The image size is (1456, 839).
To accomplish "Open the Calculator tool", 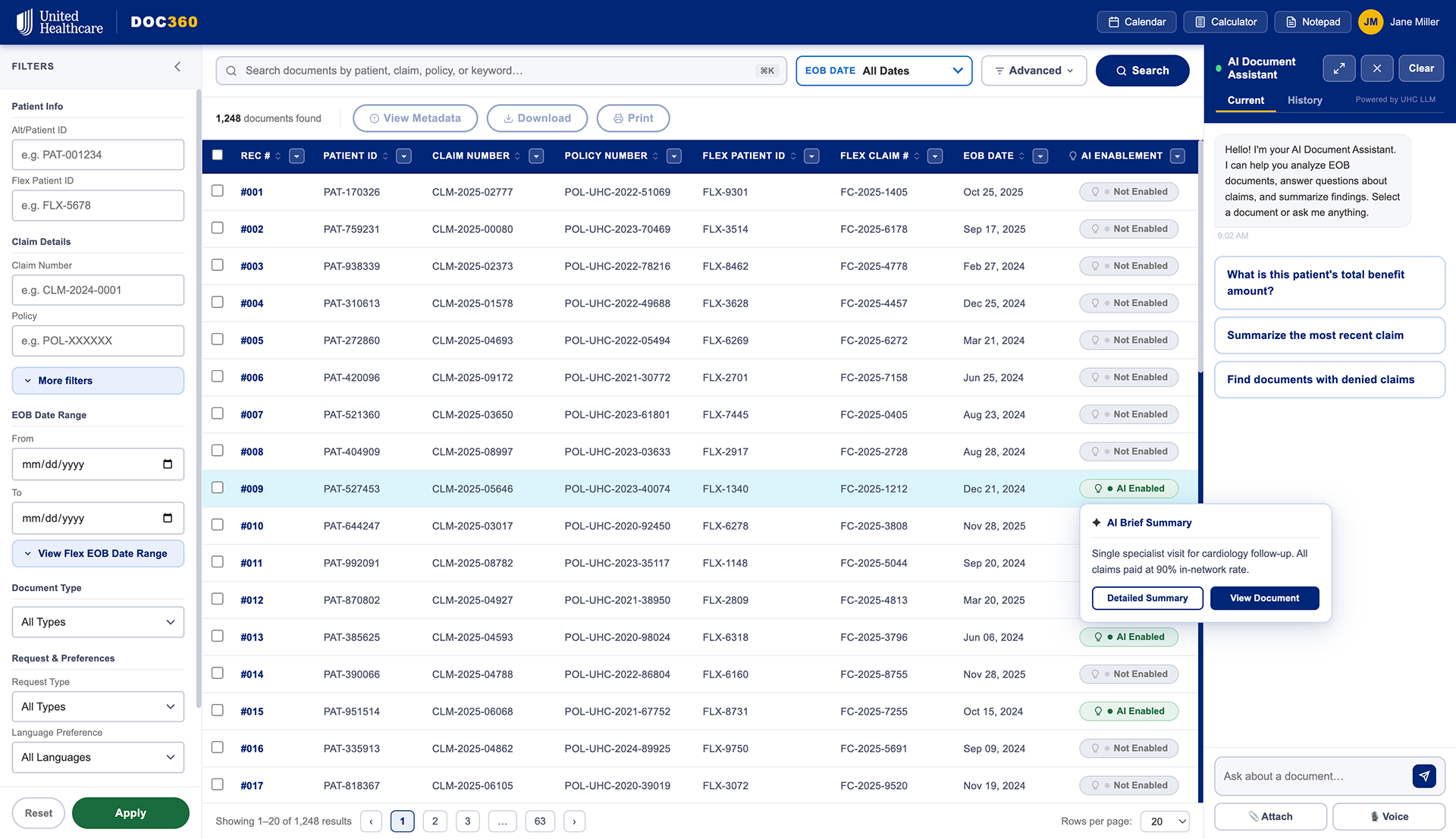I will (x=1225, y=22).
